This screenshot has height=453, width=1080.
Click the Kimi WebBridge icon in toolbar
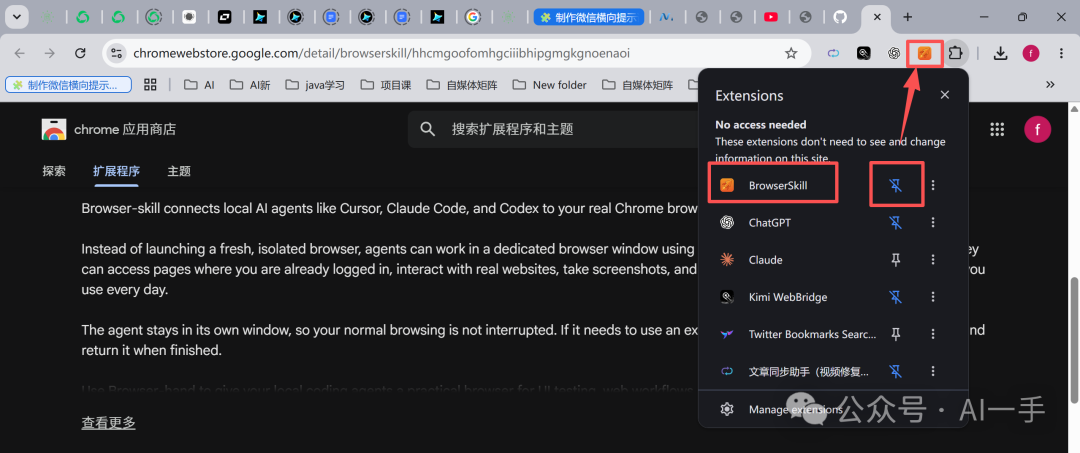point(864,53)
